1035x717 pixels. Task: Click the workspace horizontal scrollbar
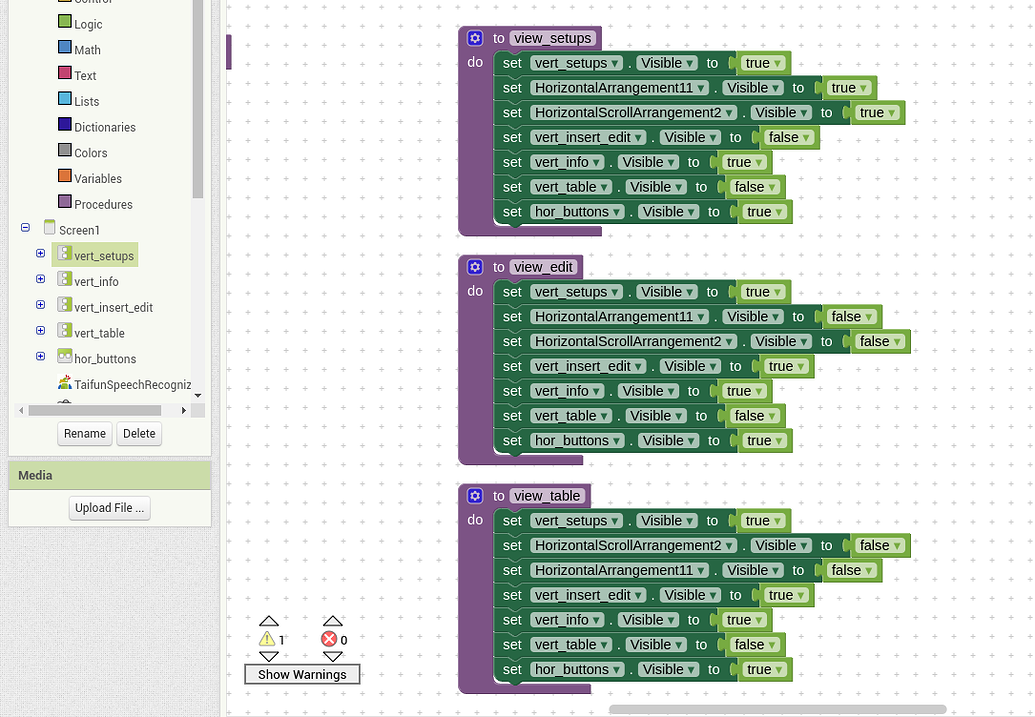[777, 710]
